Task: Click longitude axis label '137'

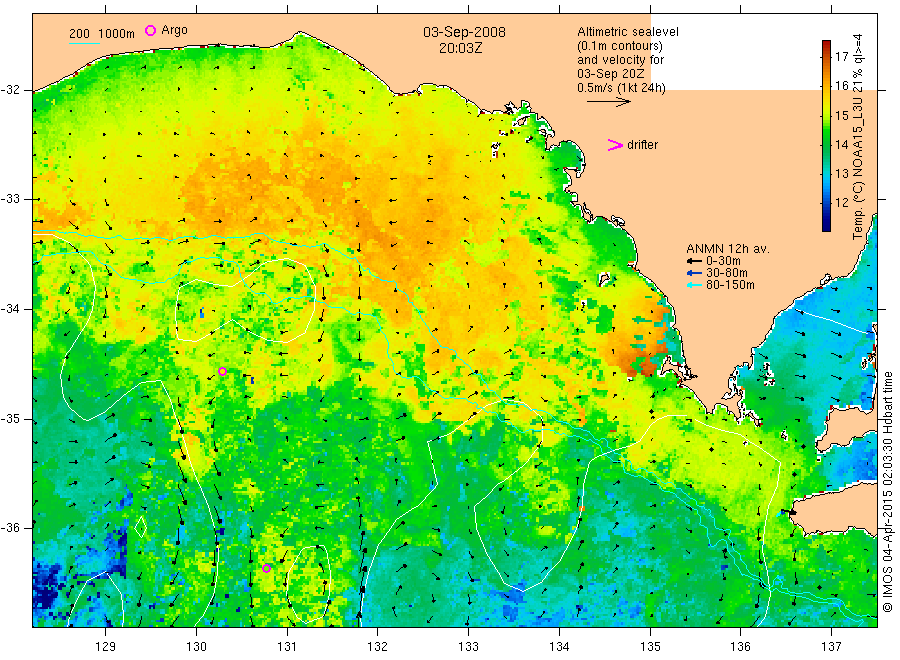Action: (831, 647)
